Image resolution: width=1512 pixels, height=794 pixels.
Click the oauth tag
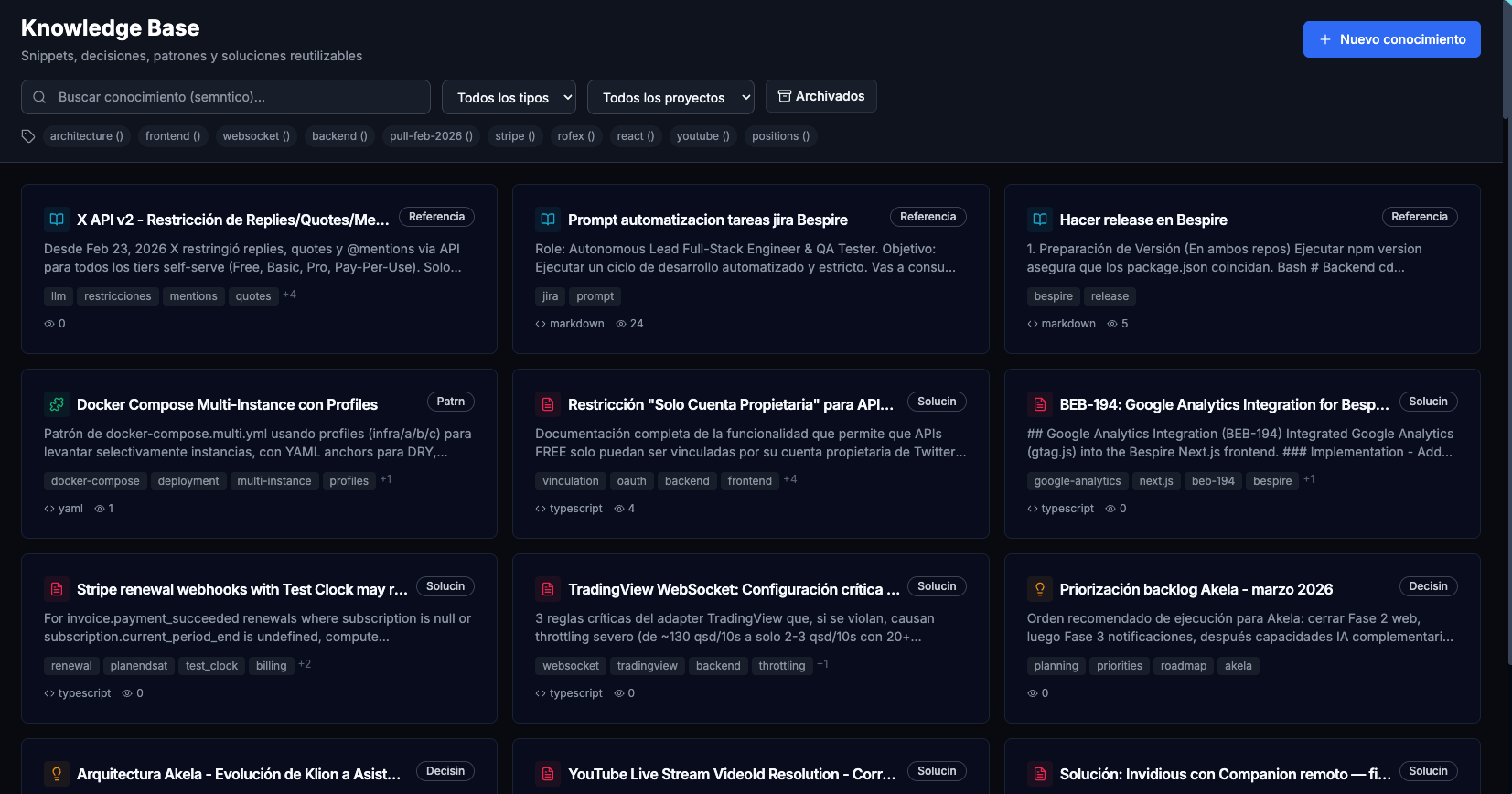631,481
